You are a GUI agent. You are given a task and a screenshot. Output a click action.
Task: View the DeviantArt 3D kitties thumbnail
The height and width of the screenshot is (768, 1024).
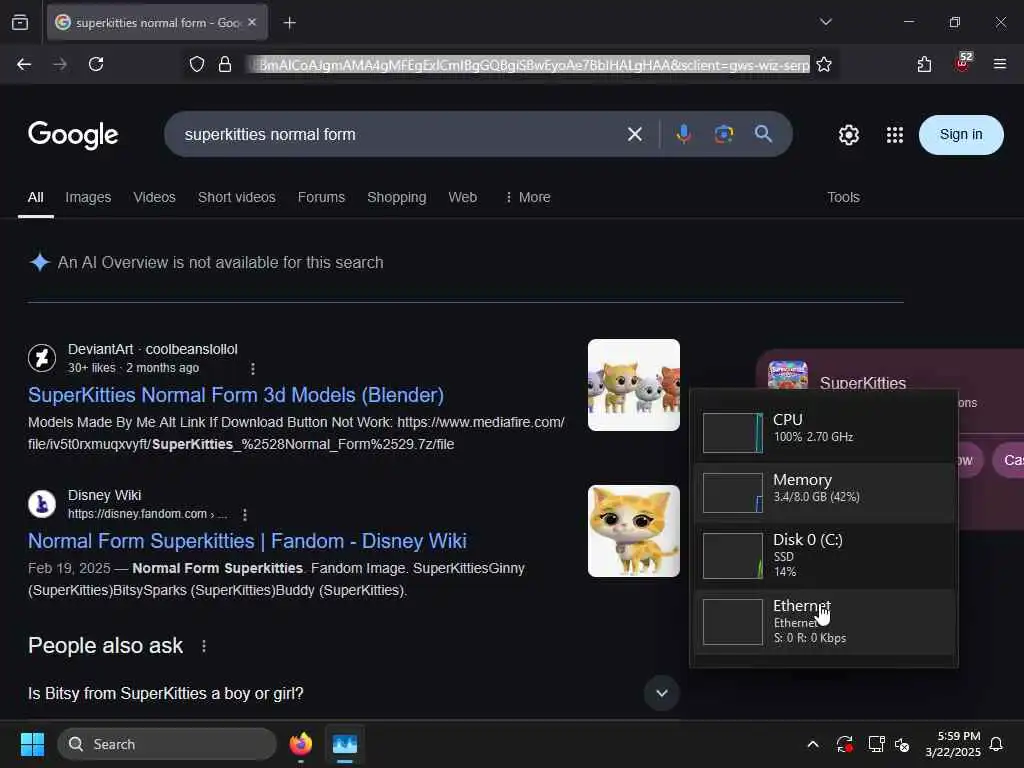[633, 385]
